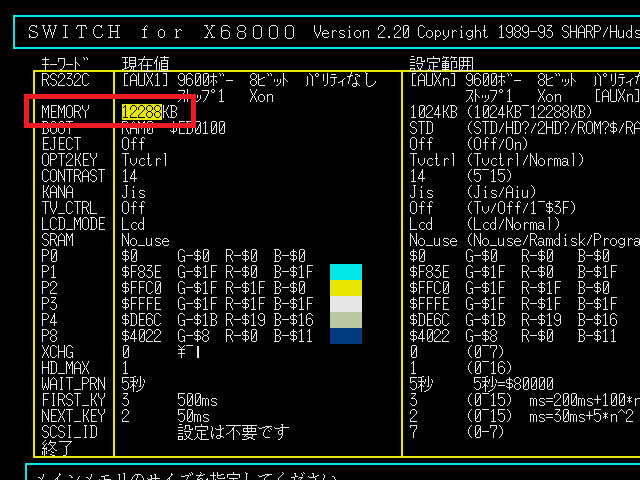Click the 50ms NEXT_KEY delay text
The image size is (640, 480).
193,416
